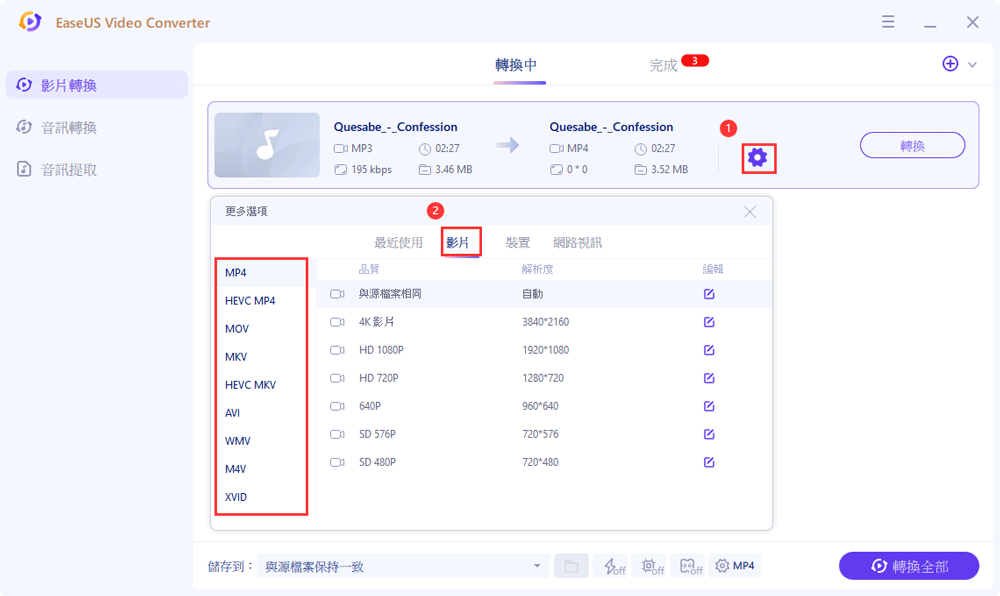Open the MP4 output format selector at bottom
Screen dimensions: 1000x596
(734, 566)
